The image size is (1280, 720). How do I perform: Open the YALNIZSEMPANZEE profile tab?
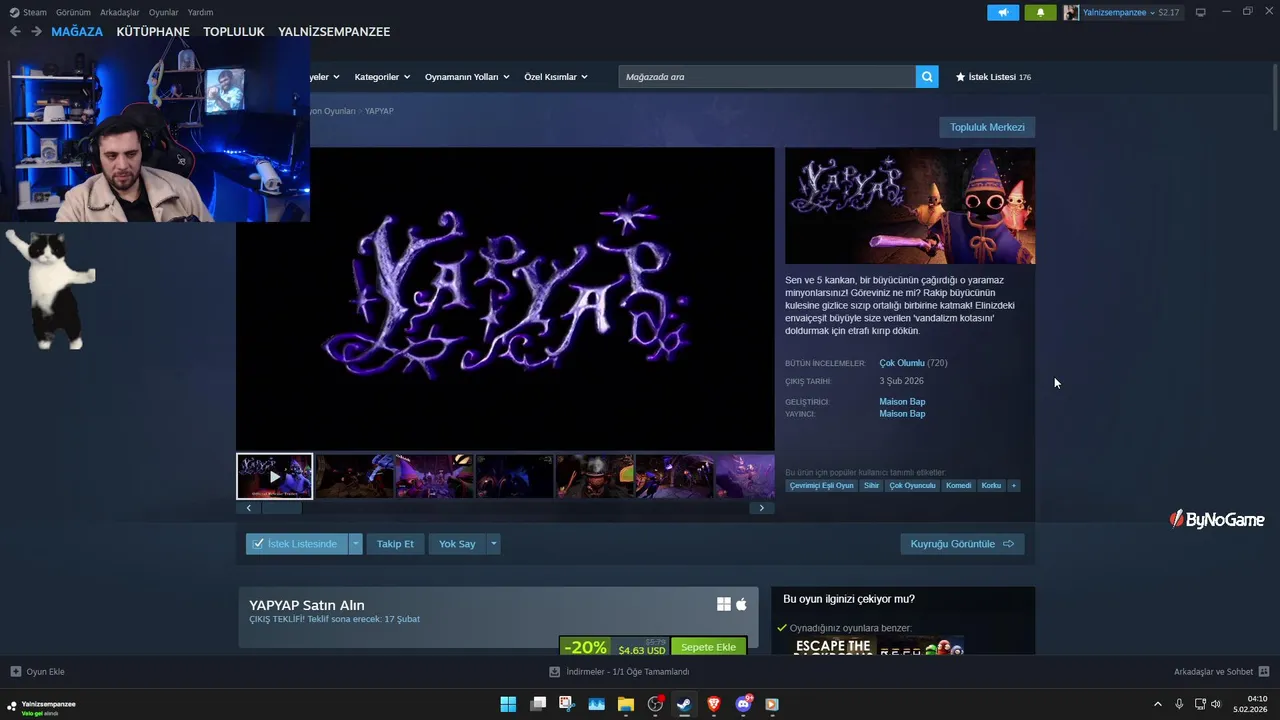[334, 32]
